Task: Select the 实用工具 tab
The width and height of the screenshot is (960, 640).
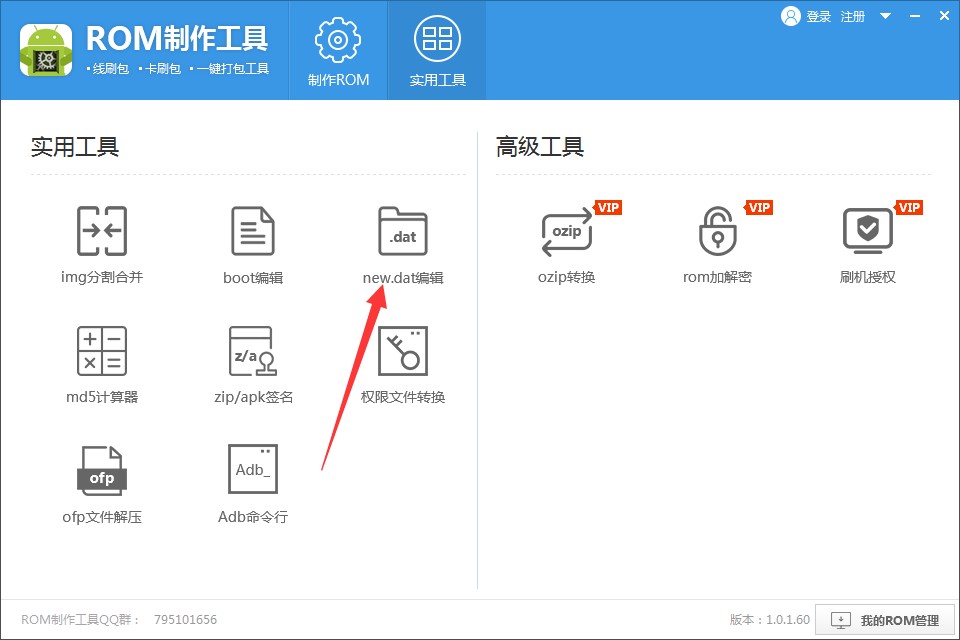Action: click(436, 50)
